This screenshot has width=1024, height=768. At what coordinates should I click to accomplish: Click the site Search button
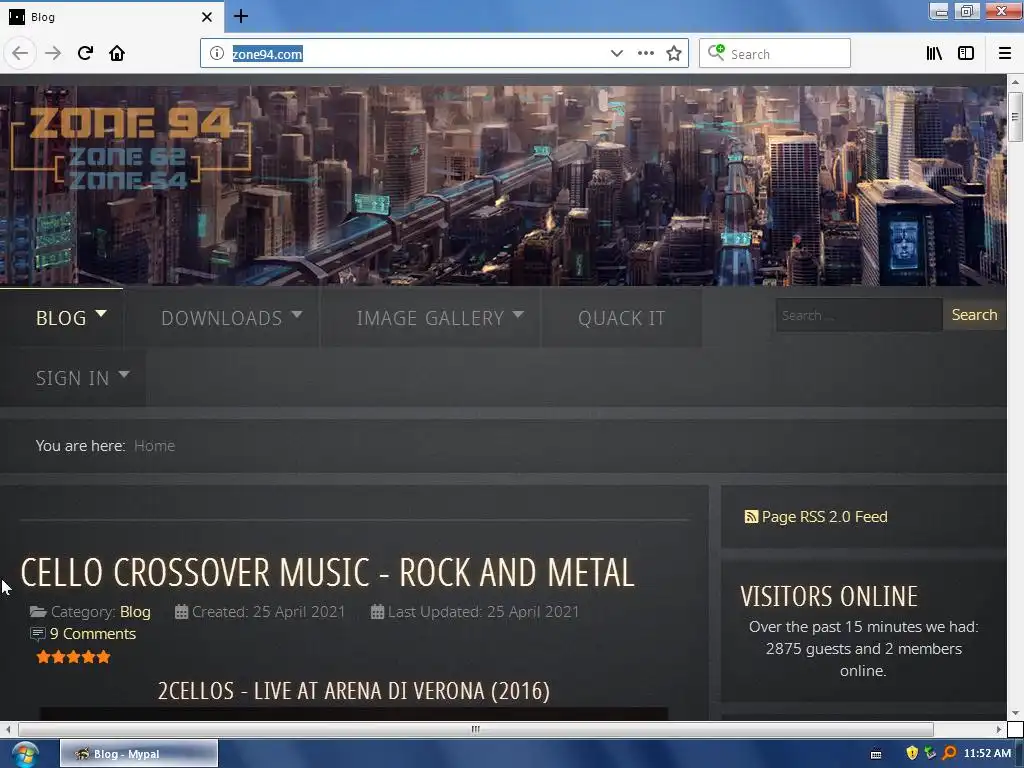click(x=974, y=315)
